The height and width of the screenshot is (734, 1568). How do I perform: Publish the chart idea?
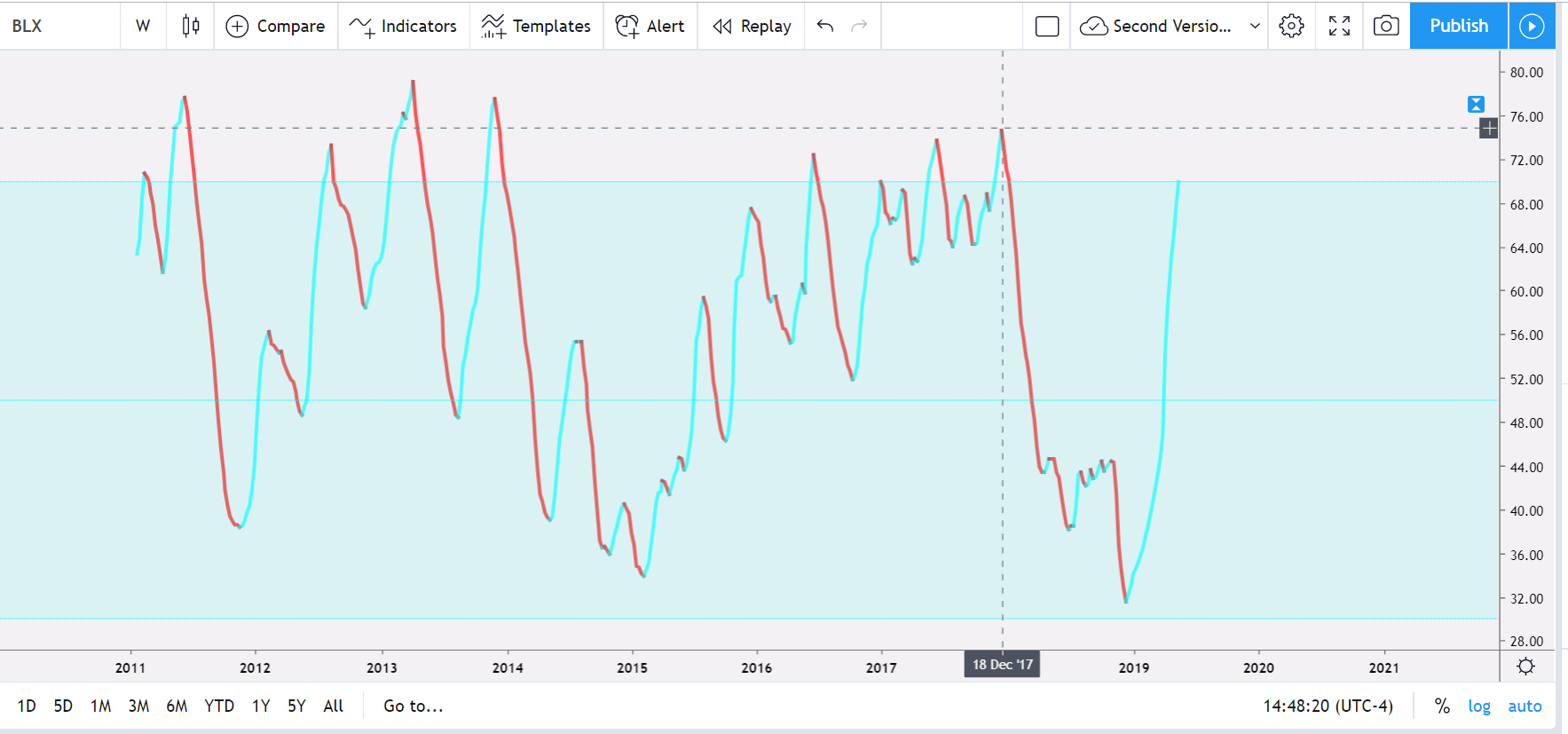[1459, 26]
